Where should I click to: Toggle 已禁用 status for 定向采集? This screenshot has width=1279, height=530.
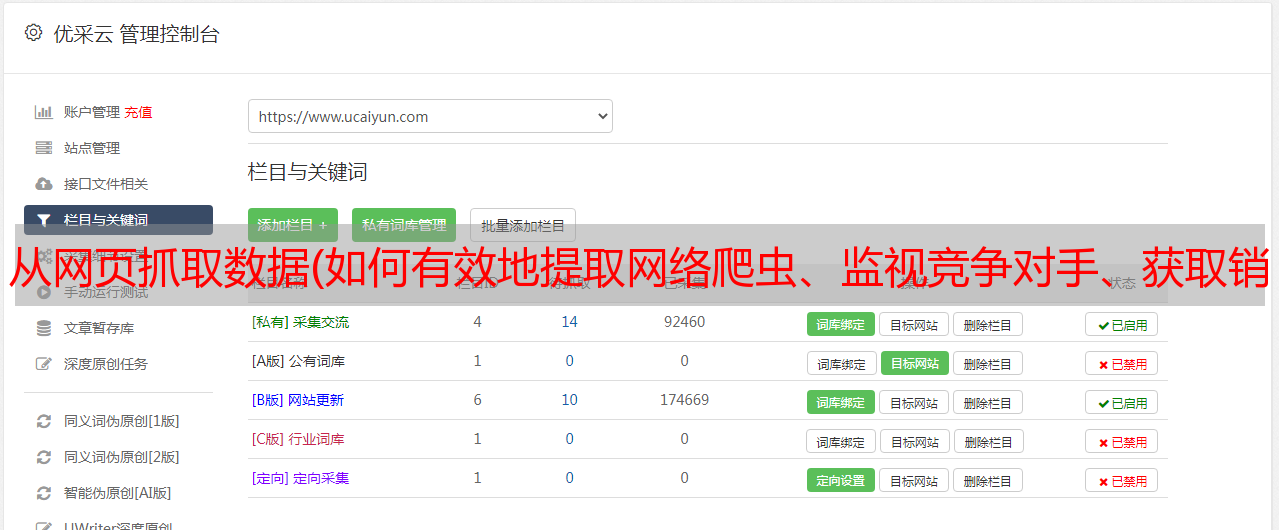[x=1122, y=480]
